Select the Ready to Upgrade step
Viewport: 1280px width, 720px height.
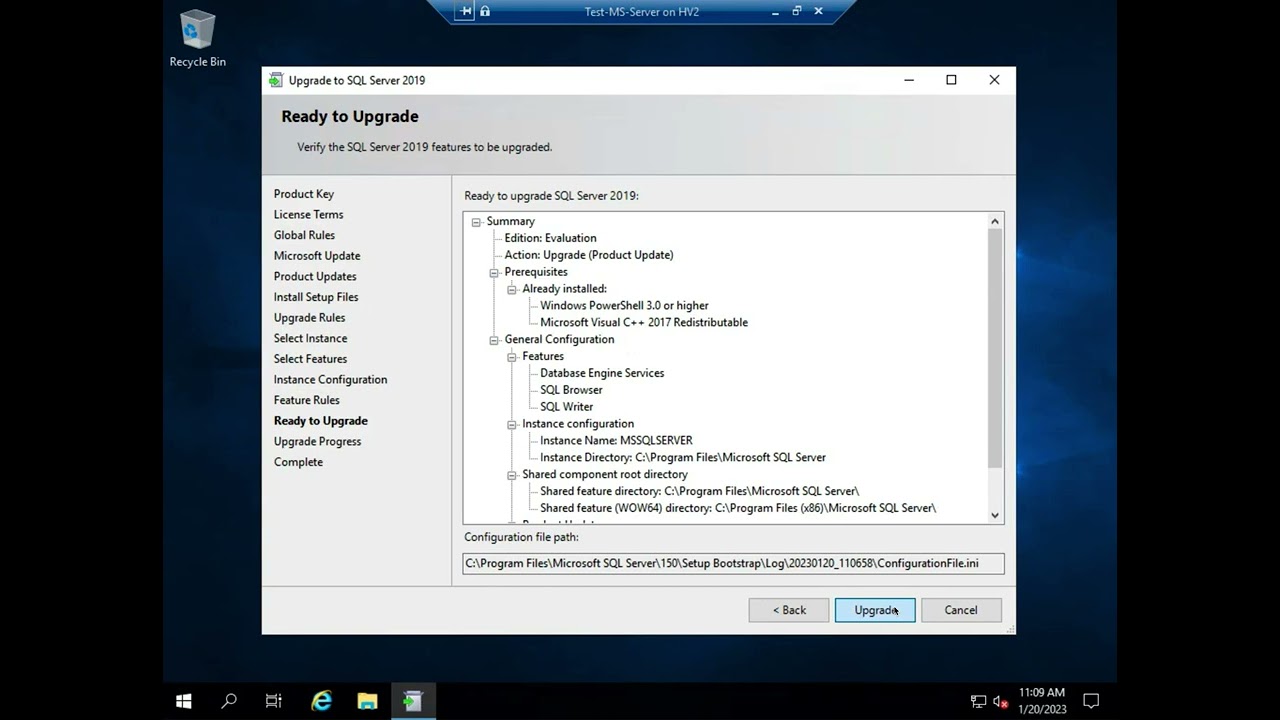coord(320,421)
